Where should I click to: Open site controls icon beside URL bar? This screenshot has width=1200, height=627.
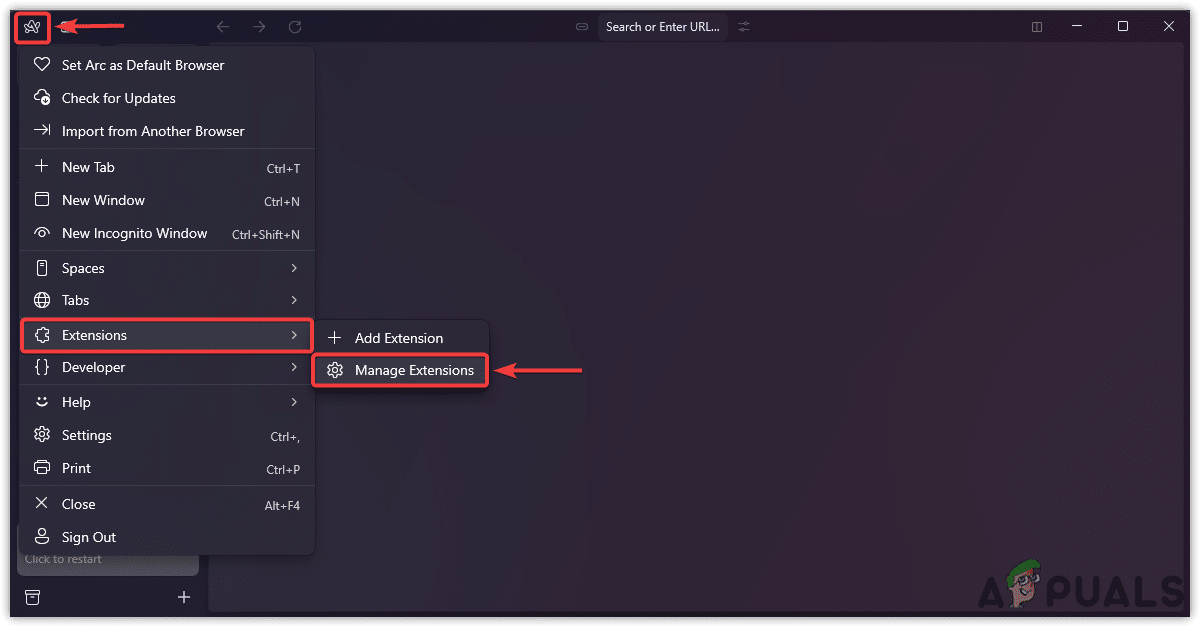pyautogui.click(x=744, y=27)
